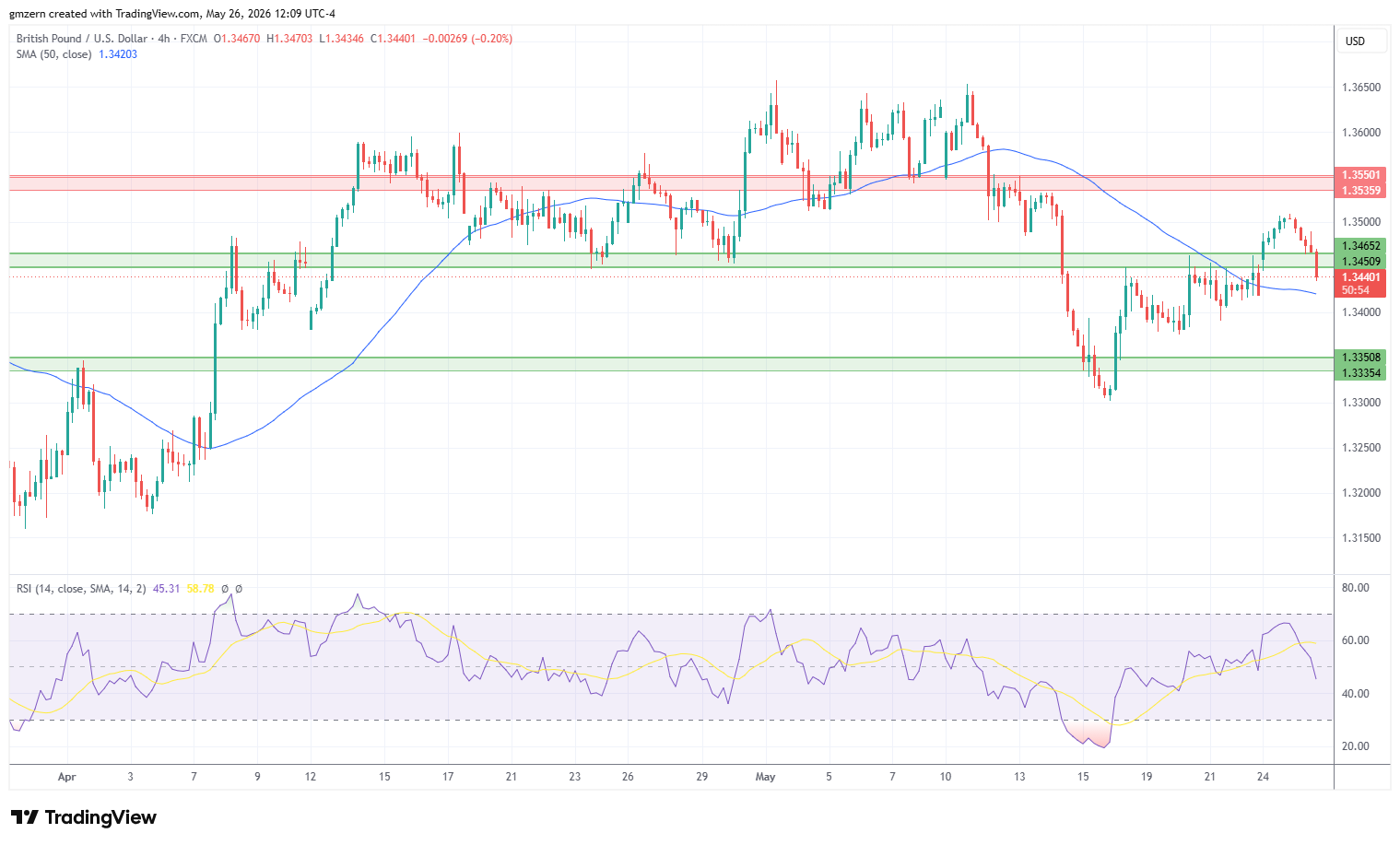Viewport: 1400px width, 845px height.
Task: Click the 12 date label on the time axis
Action: (x=311, y=777)
